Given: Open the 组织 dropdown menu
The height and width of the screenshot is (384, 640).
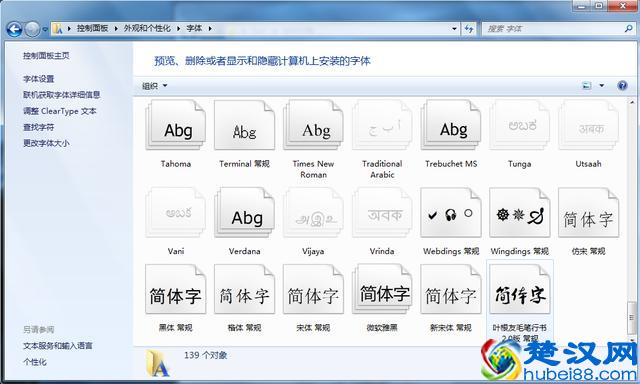Looking at the screenshot, I should pos(155,86).
